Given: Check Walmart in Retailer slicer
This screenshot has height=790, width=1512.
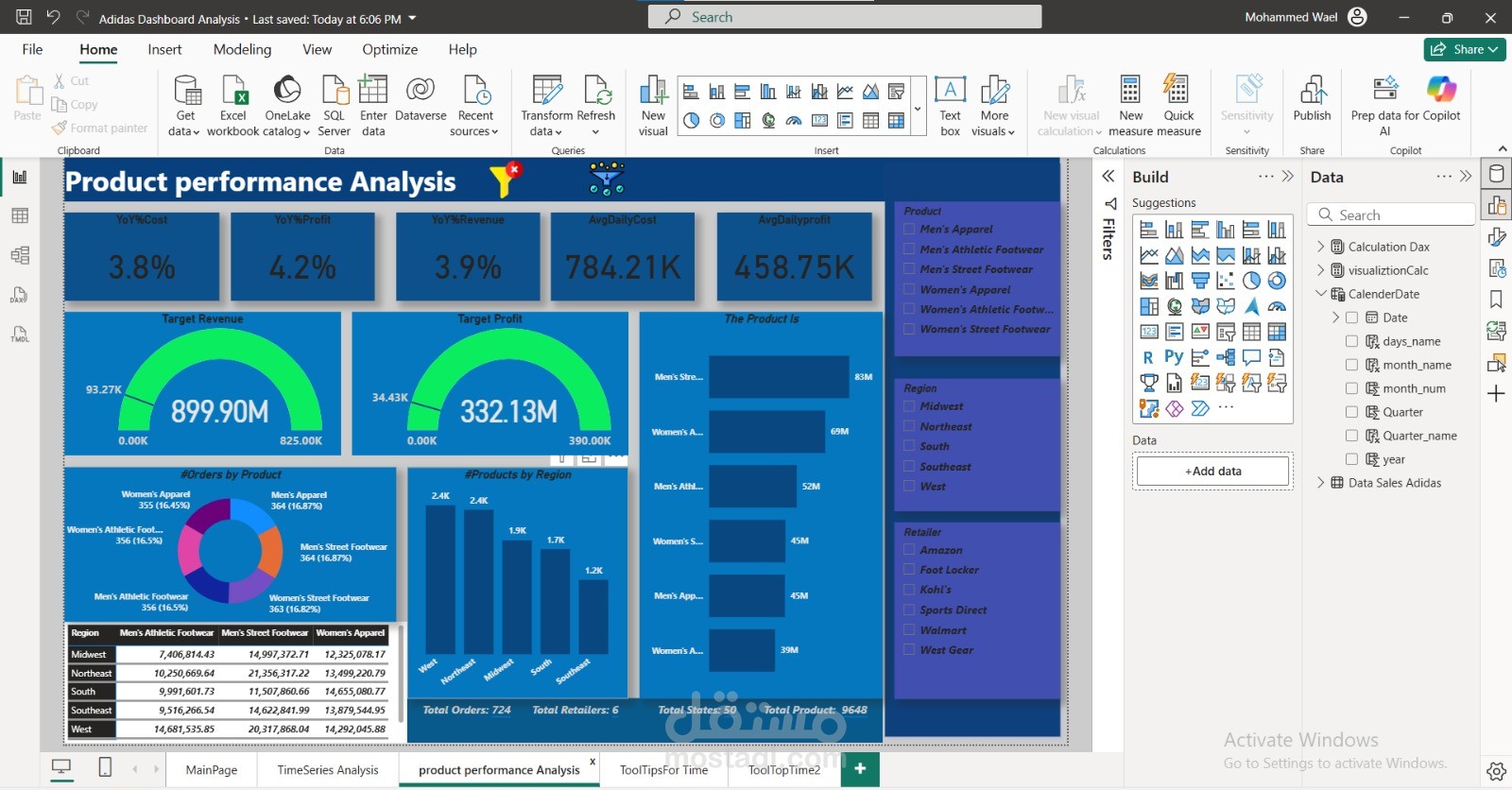Looking at the screenshot, I should coord(909,630).
